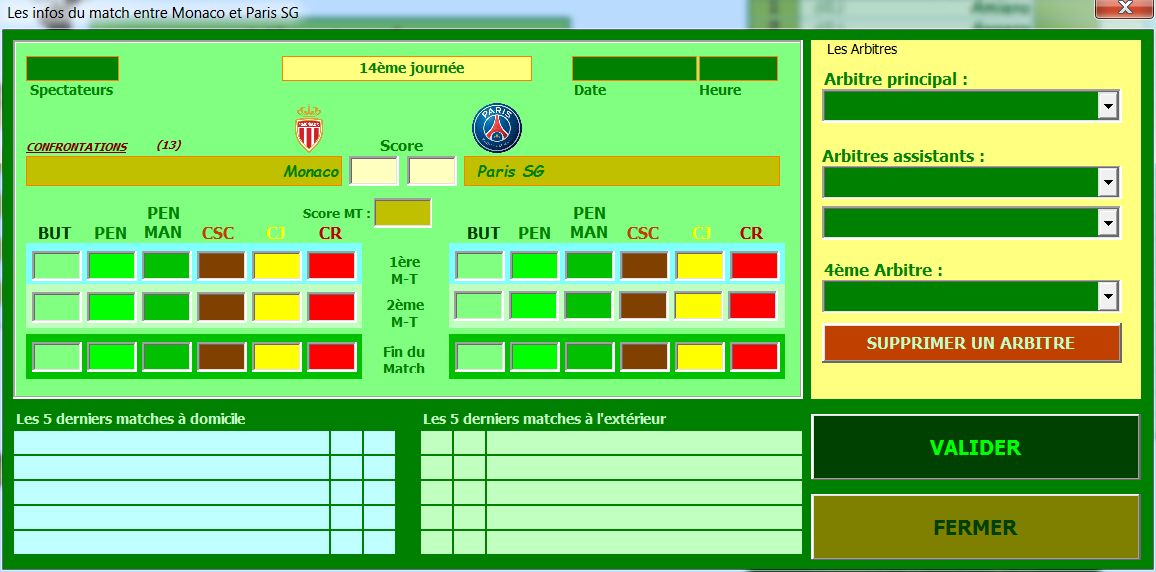Click Paris SG score input box

(x=432, y=171)
